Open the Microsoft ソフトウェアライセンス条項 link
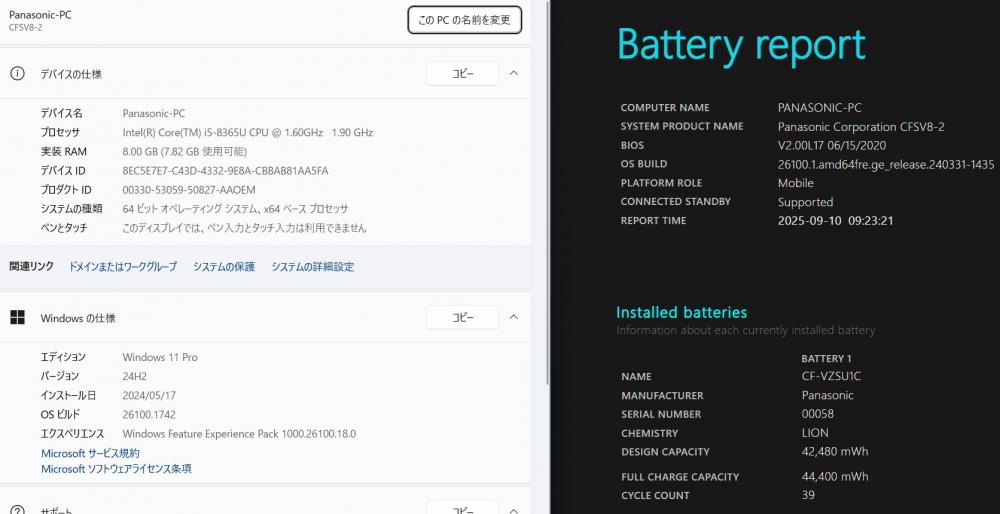The height and width of the screenshot is (514, 1000). pyautogui.click(x=116, y=469)
